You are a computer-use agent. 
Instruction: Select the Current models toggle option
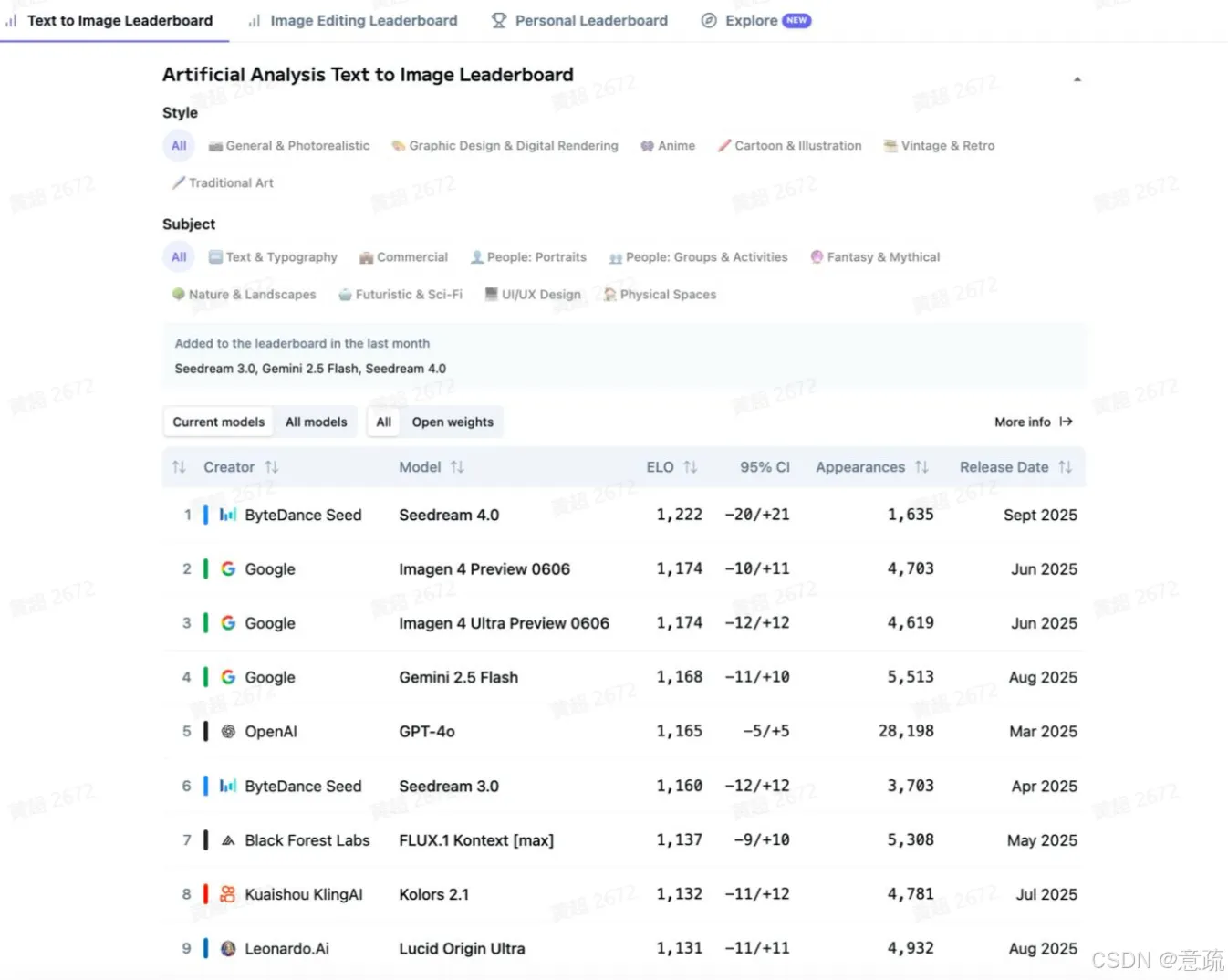[218, 422]
